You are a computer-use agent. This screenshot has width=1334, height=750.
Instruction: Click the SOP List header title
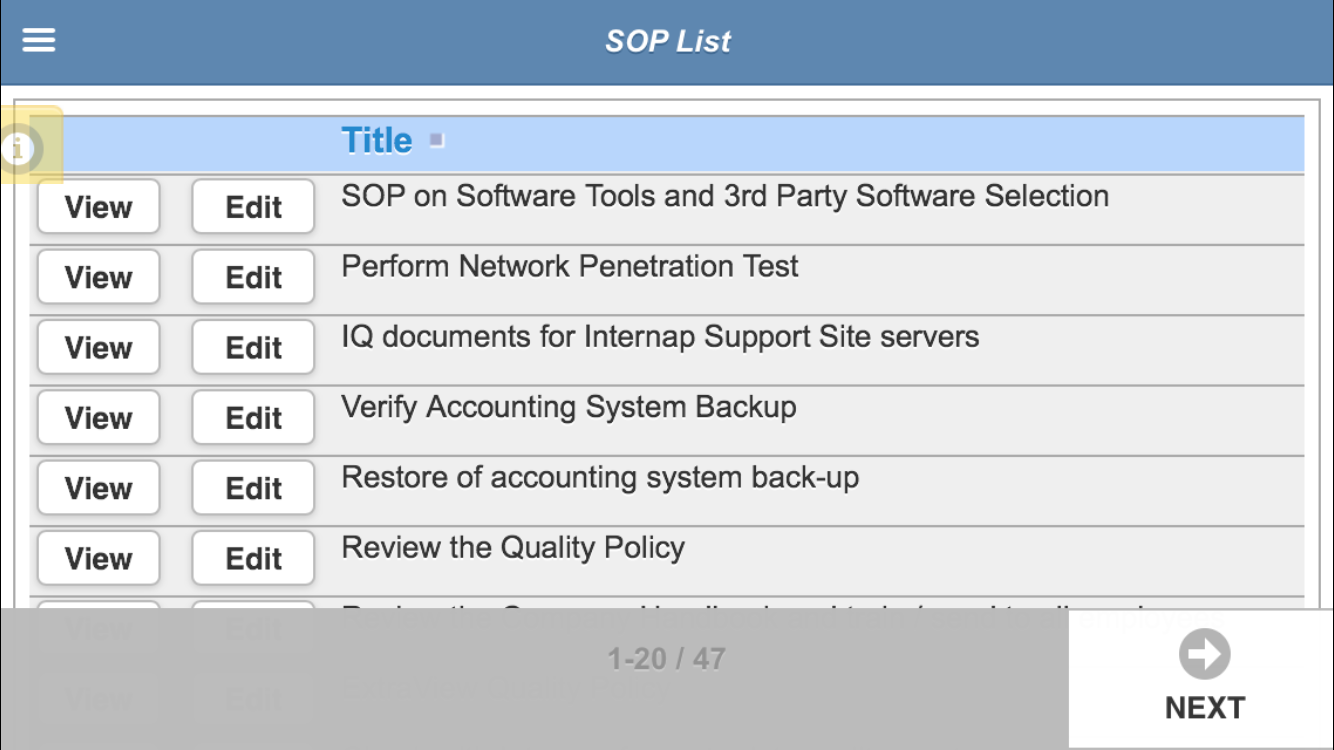667,41
